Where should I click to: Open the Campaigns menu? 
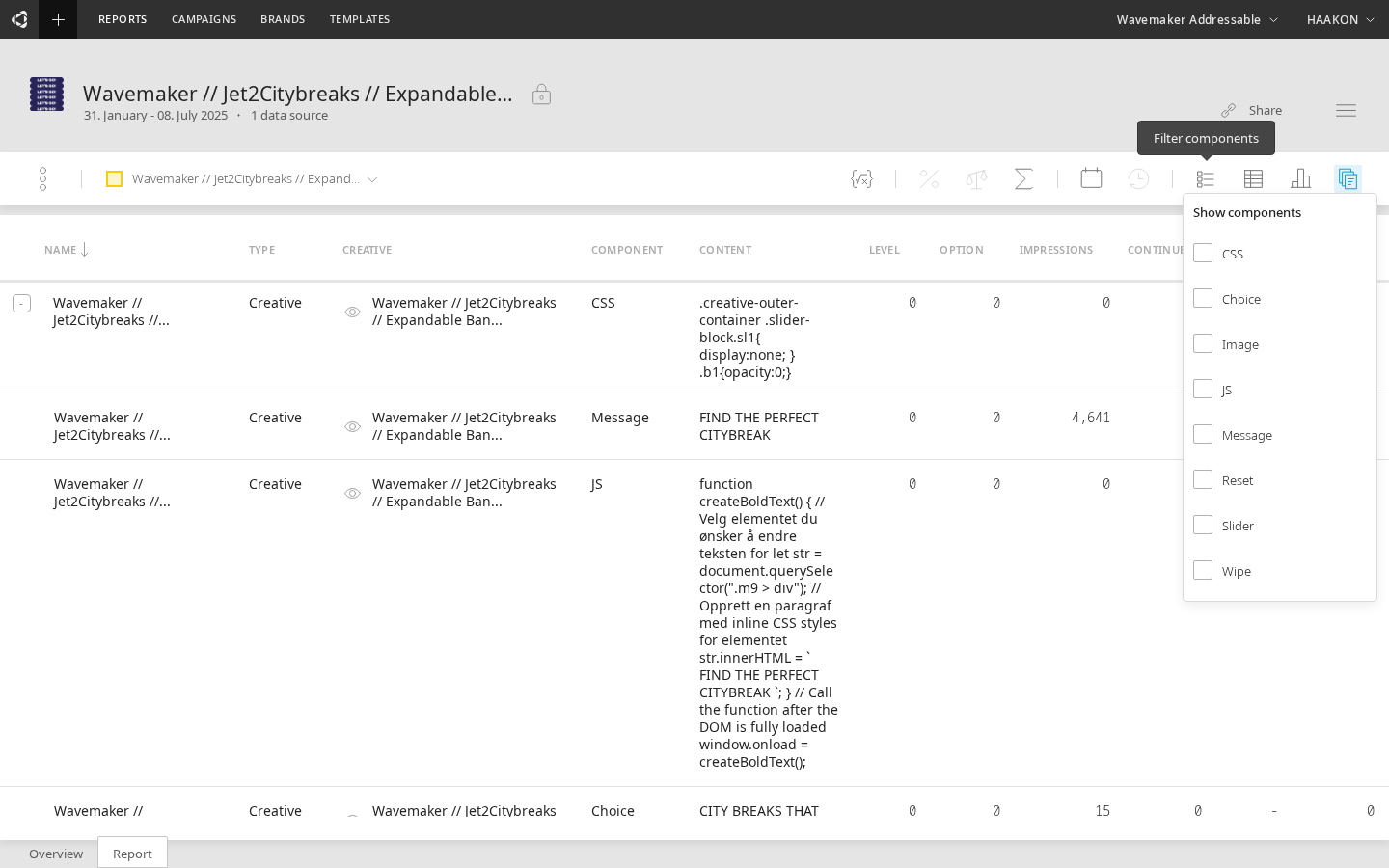tap(204, 19)
